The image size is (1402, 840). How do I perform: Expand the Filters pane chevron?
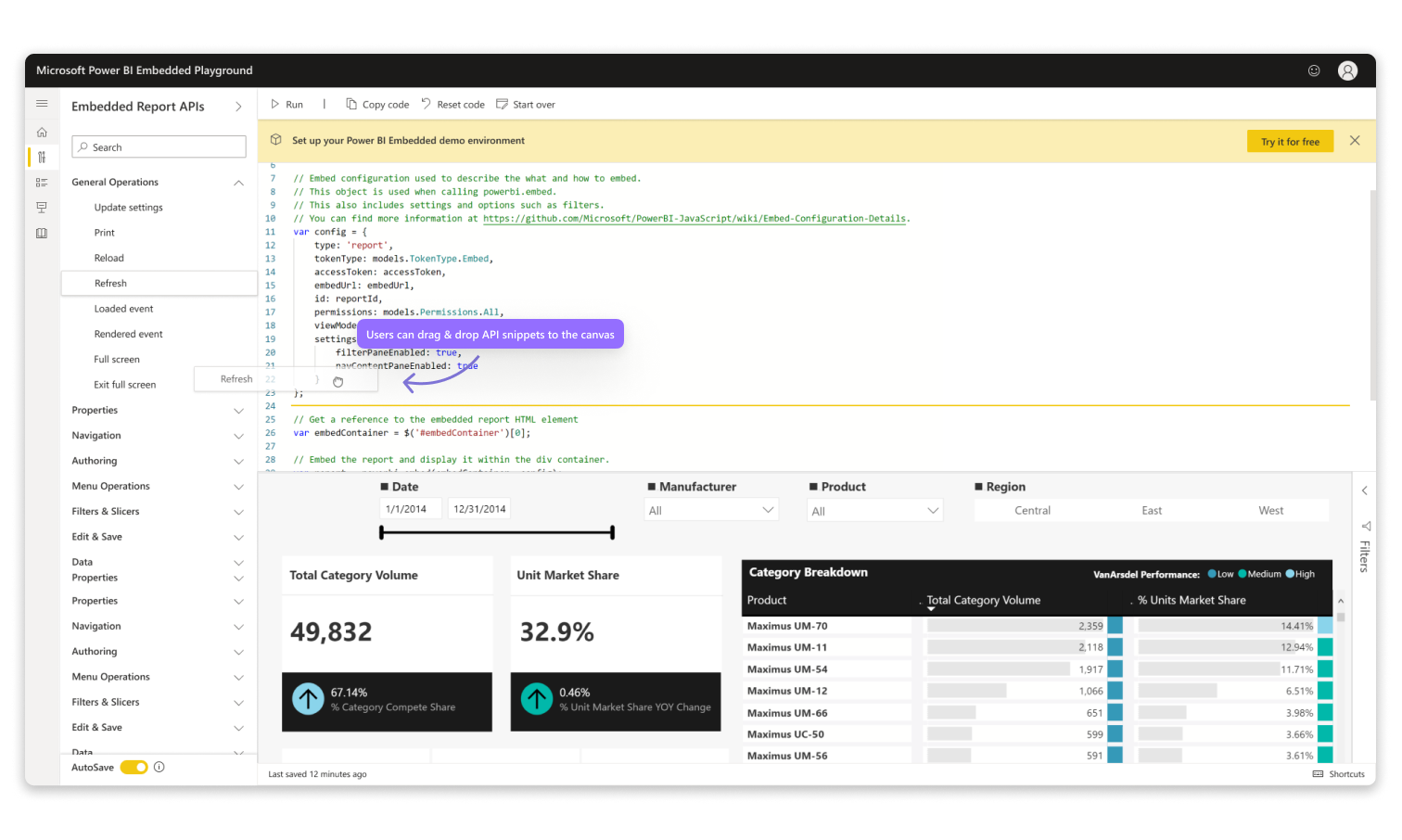click(1365, 490)
